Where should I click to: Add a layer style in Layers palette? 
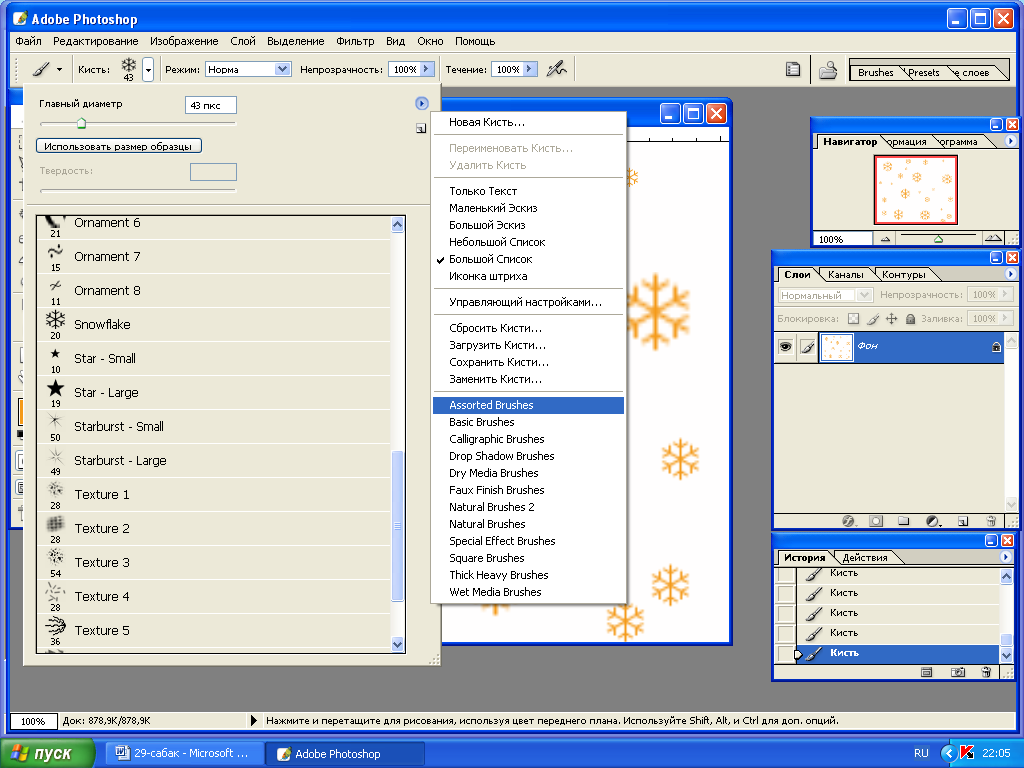pyautogui.click(x=848, y=520)
